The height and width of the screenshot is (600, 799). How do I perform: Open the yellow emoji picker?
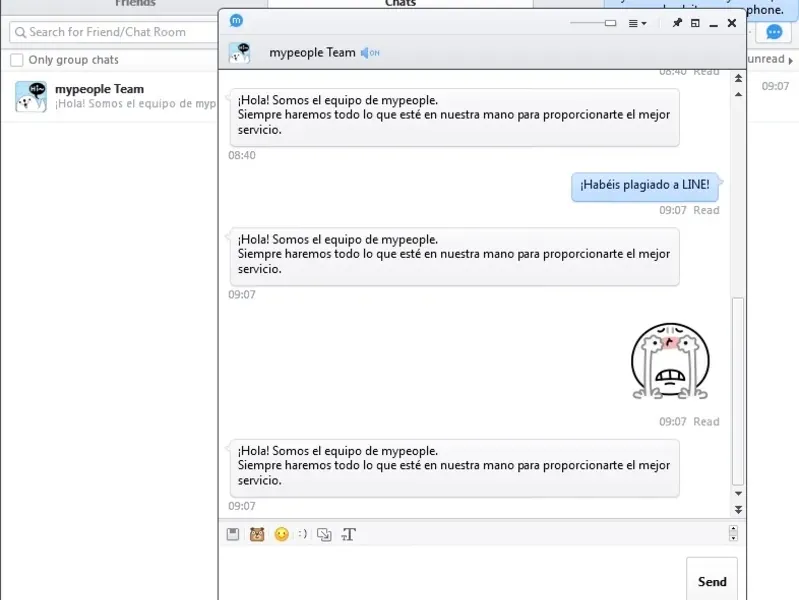tap(281, 534)
